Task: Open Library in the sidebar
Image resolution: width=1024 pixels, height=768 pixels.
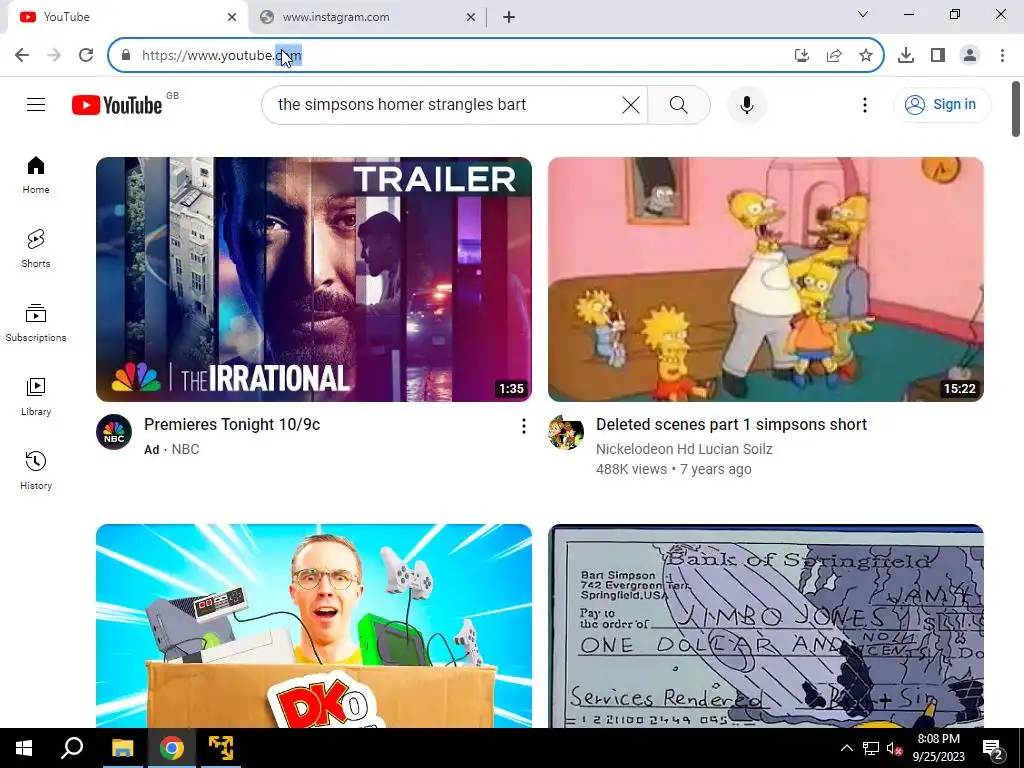Action: tap(36, 396)
